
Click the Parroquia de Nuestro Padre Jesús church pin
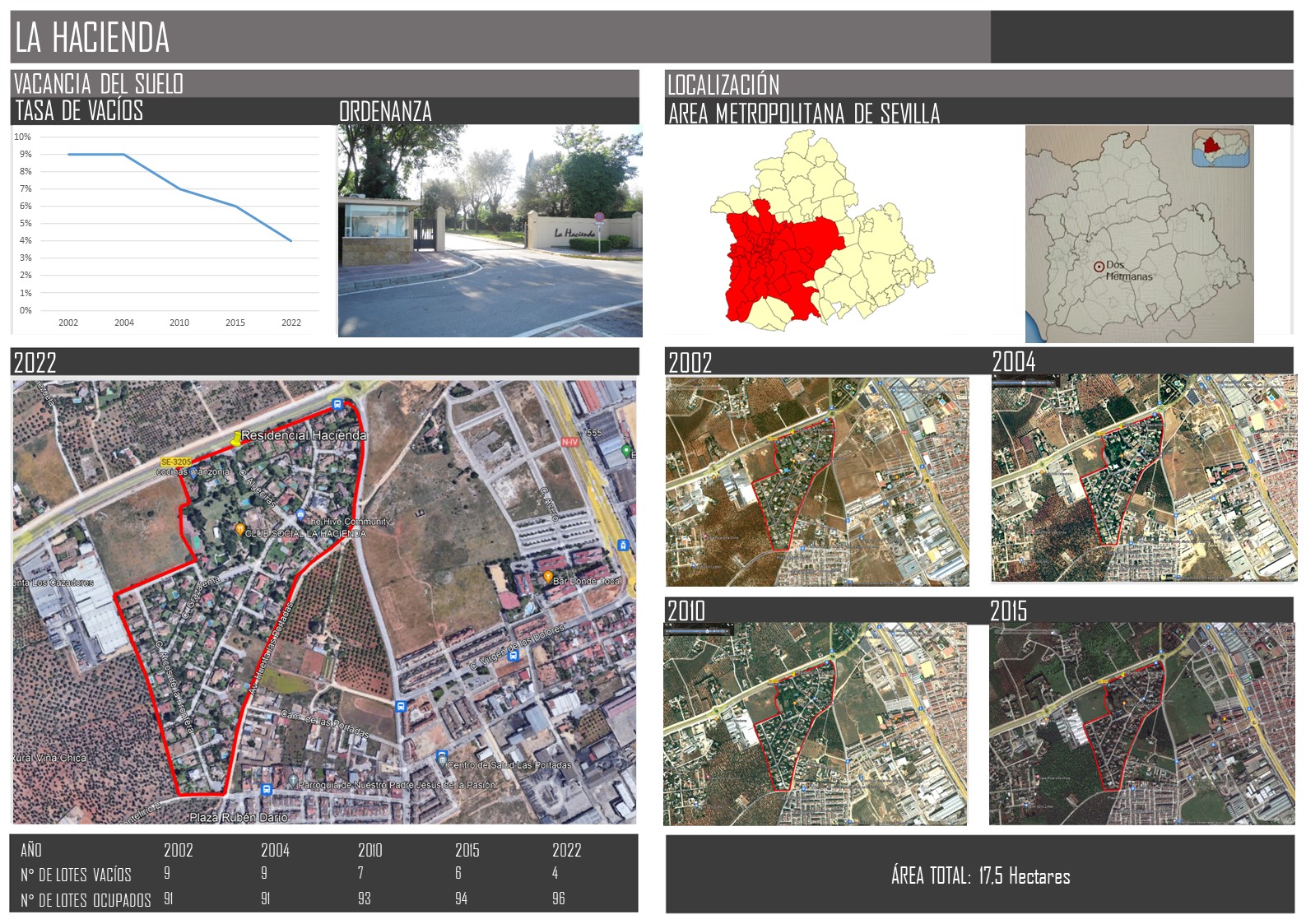(293, 779)
